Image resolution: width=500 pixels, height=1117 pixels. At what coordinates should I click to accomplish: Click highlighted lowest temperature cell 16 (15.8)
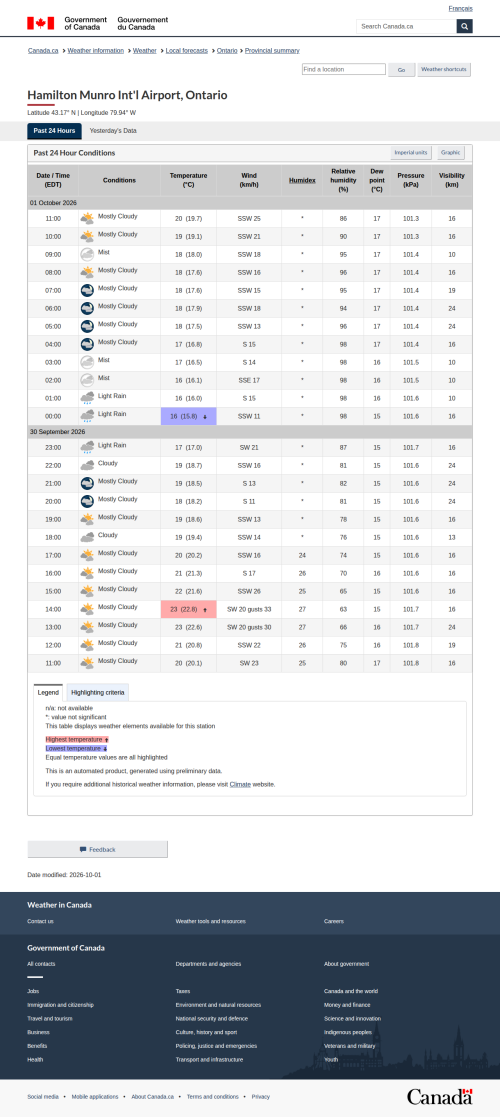tap(189, 417)
